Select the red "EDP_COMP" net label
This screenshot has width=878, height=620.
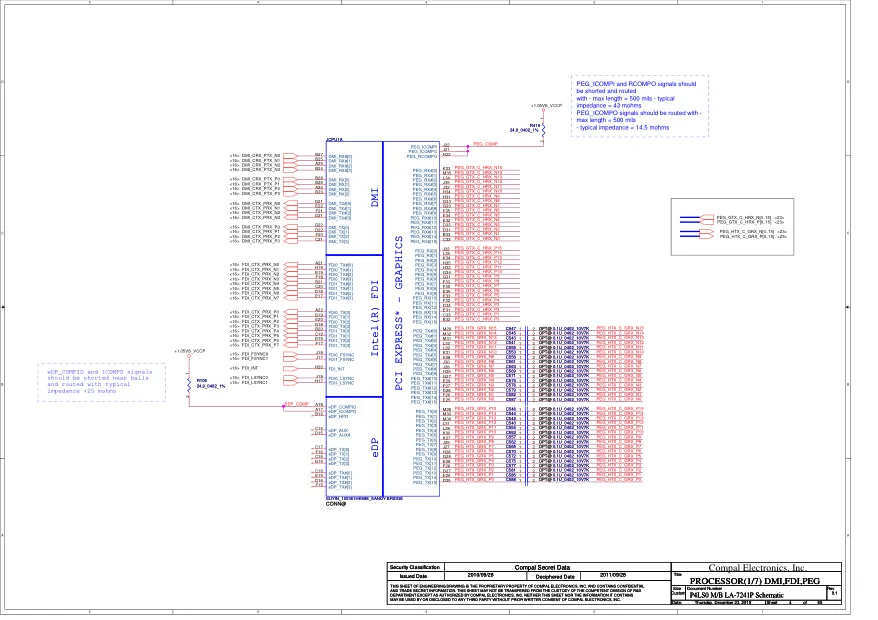297,404
